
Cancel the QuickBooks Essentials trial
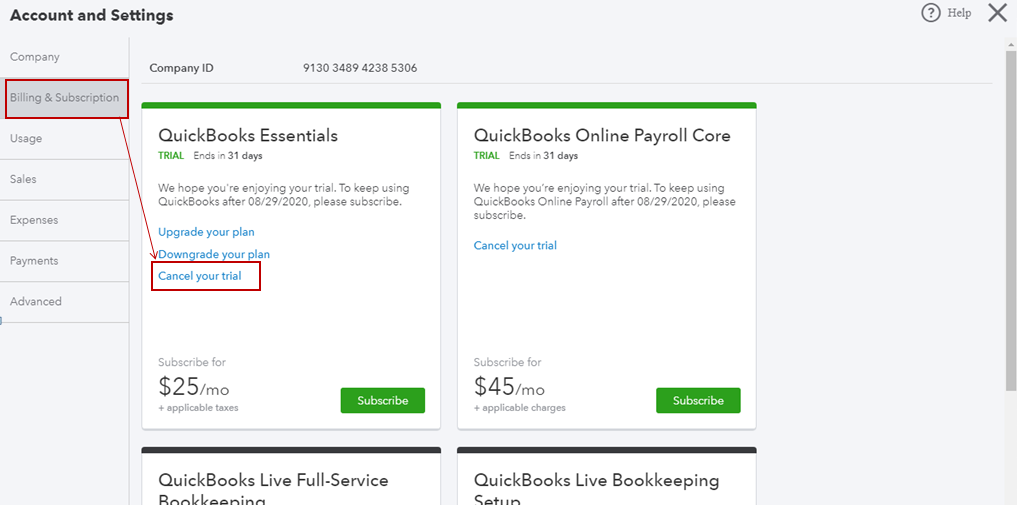point(200,276)
